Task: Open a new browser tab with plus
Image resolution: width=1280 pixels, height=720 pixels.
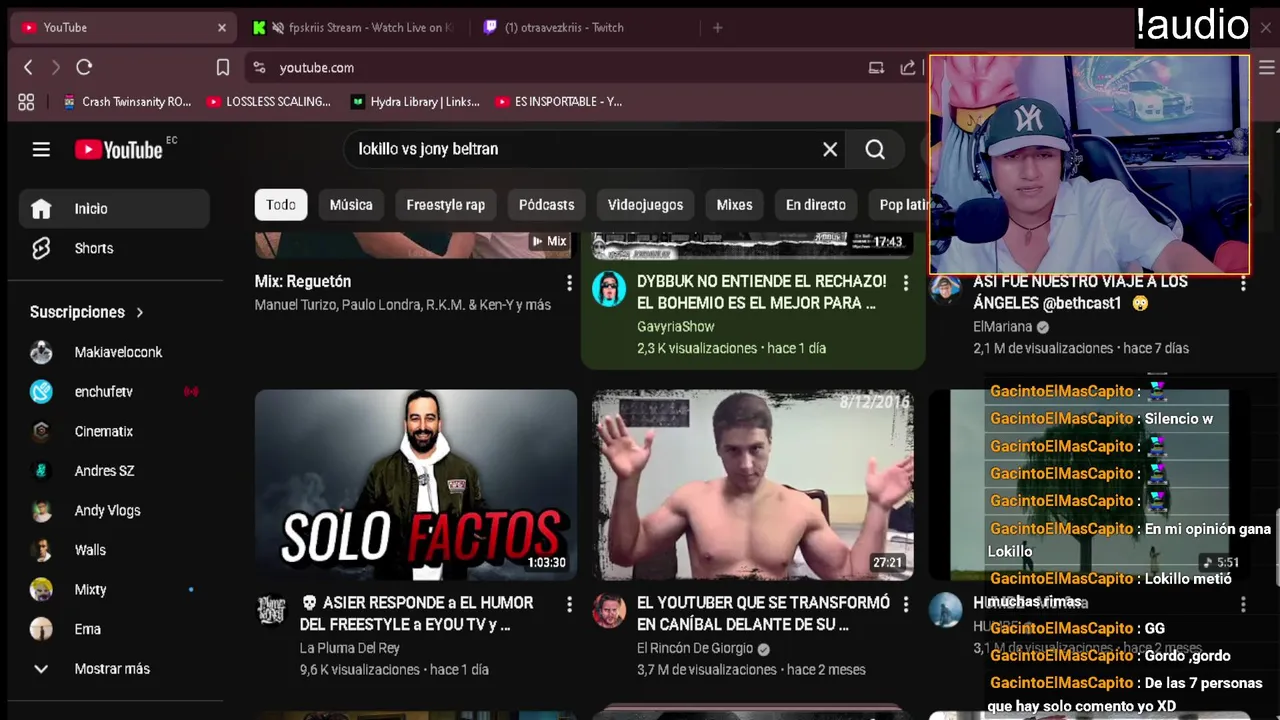Action: pyautogui.click(x=717, y=27)
